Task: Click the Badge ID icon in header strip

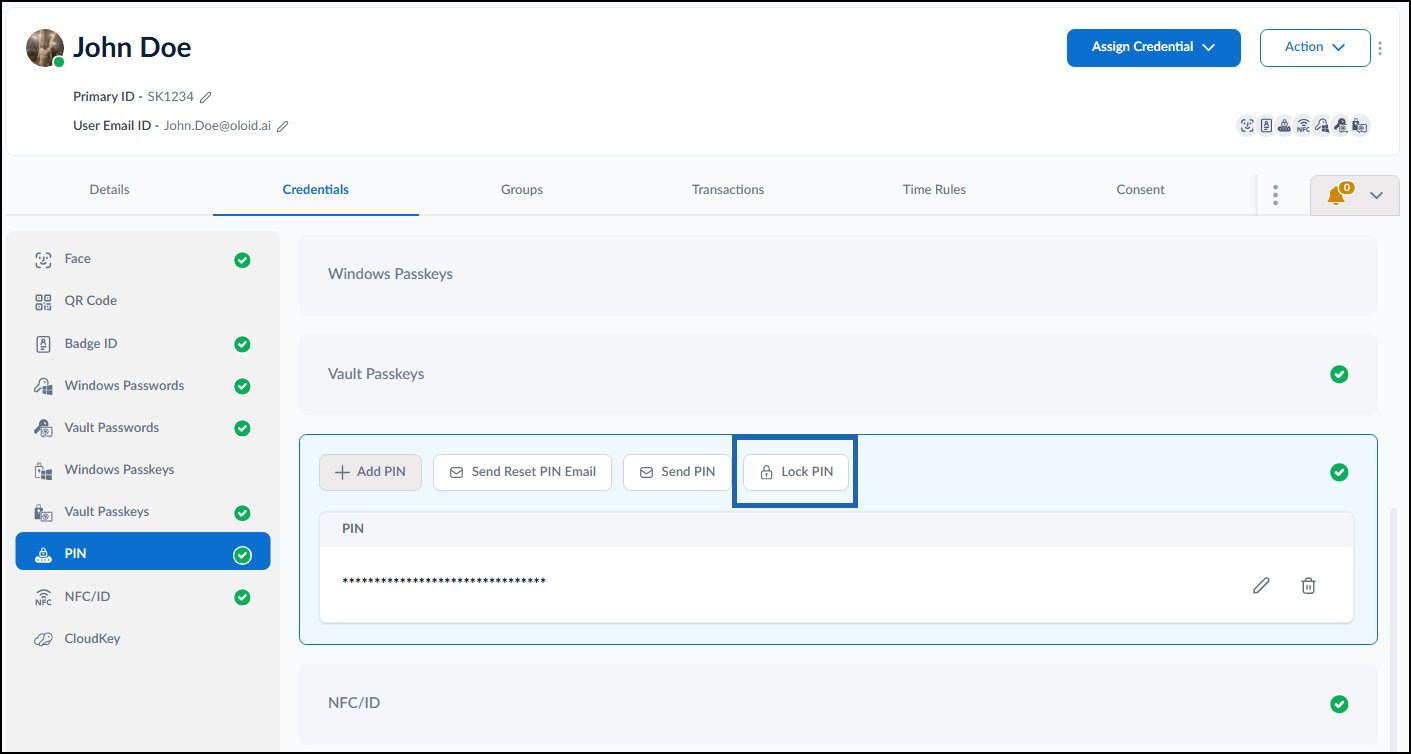Action: tap(1266, 125)
